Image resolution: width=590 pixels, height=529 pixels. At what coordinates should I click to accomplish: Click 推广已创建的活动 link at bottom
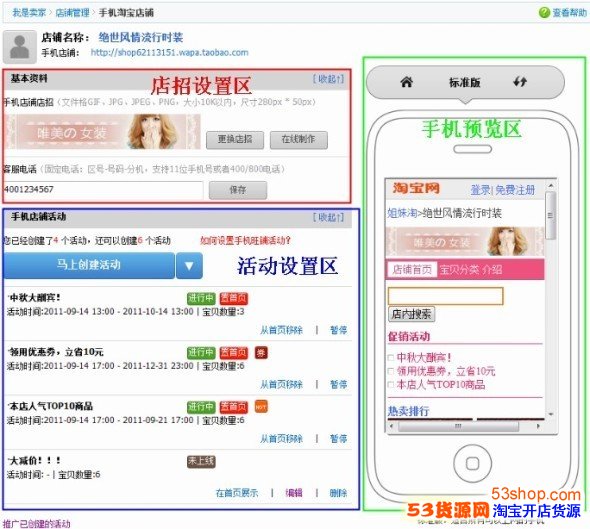pyautogui.click(x=36, y=523)
